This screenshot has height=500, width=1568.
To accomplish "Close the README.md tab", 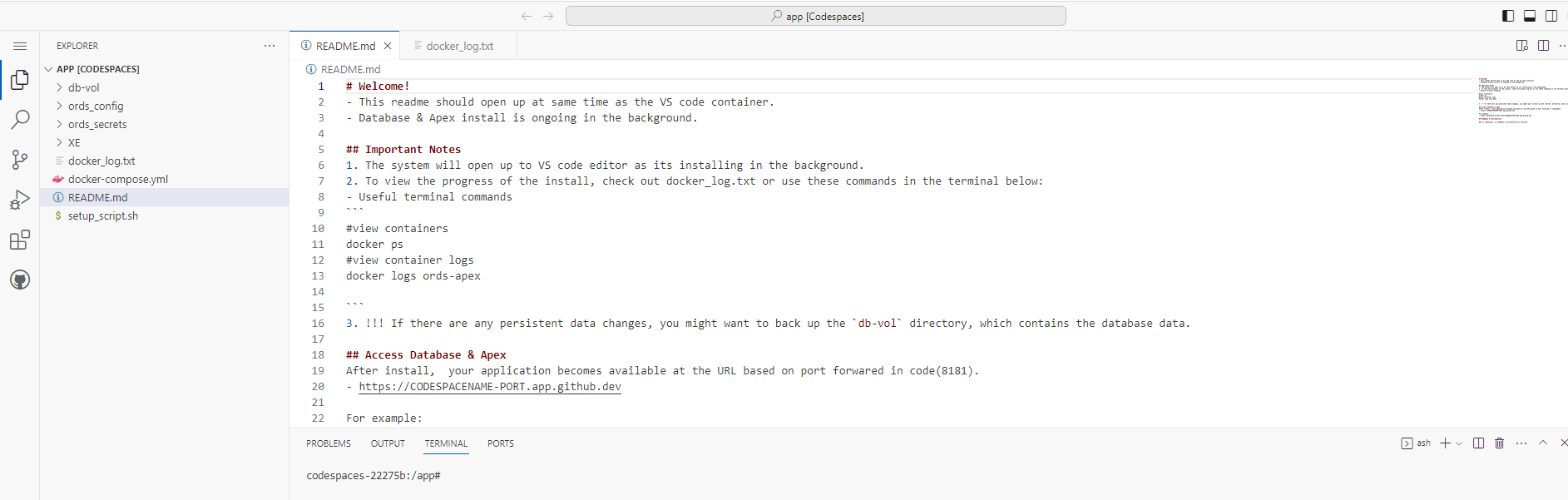I will (x=388, y=46).
